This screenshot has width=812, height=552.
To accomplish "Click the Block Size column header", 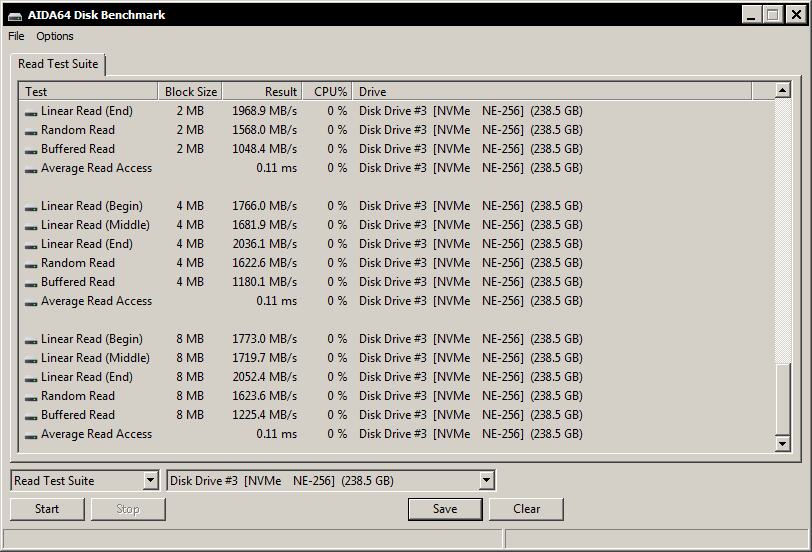I will coord(190,92).
